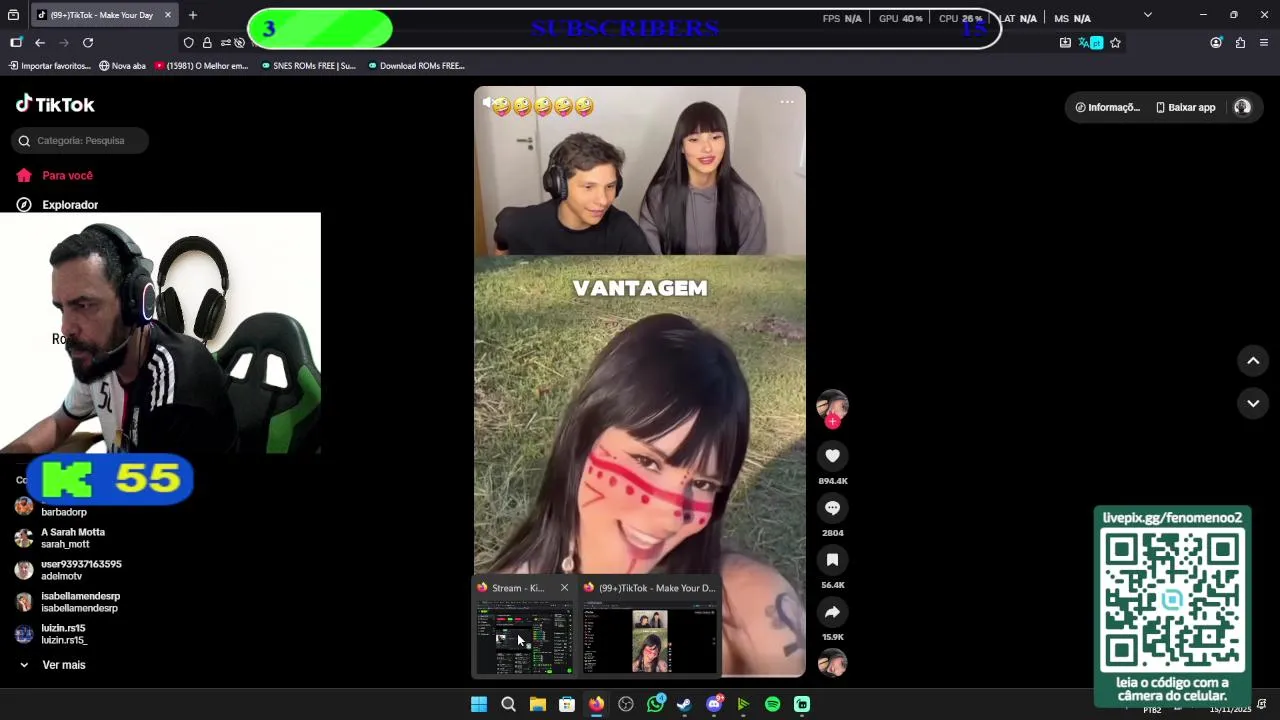Open the Windows Start menu
The image size is (1280, 720).
pos(479,704)
